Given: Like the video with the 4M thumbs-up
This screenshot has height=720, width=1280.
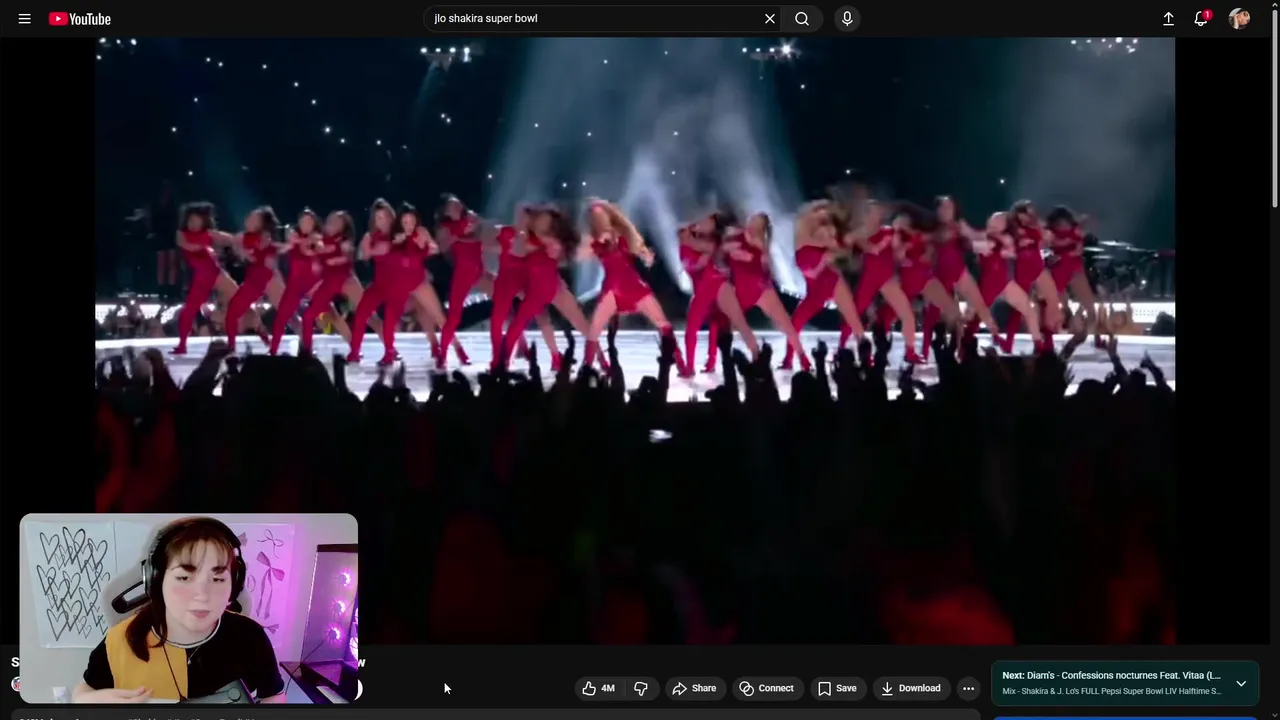Looking at the screenshot, I should (x=599, y=688).
